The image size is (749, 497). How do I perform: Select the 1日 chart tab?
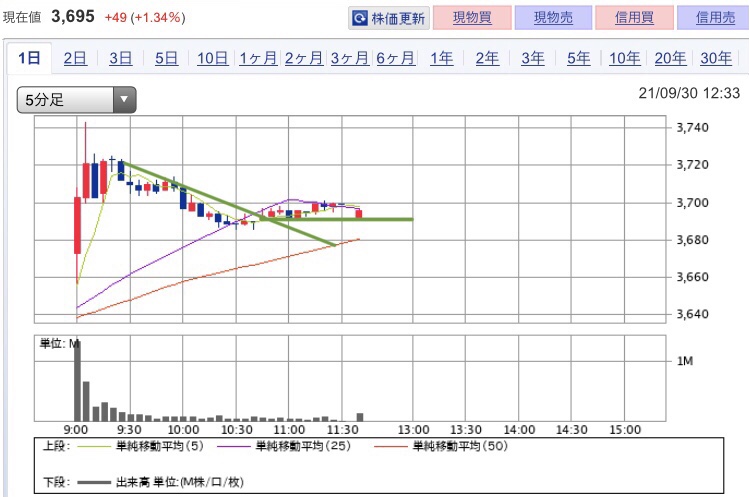[x=29, y=58]
